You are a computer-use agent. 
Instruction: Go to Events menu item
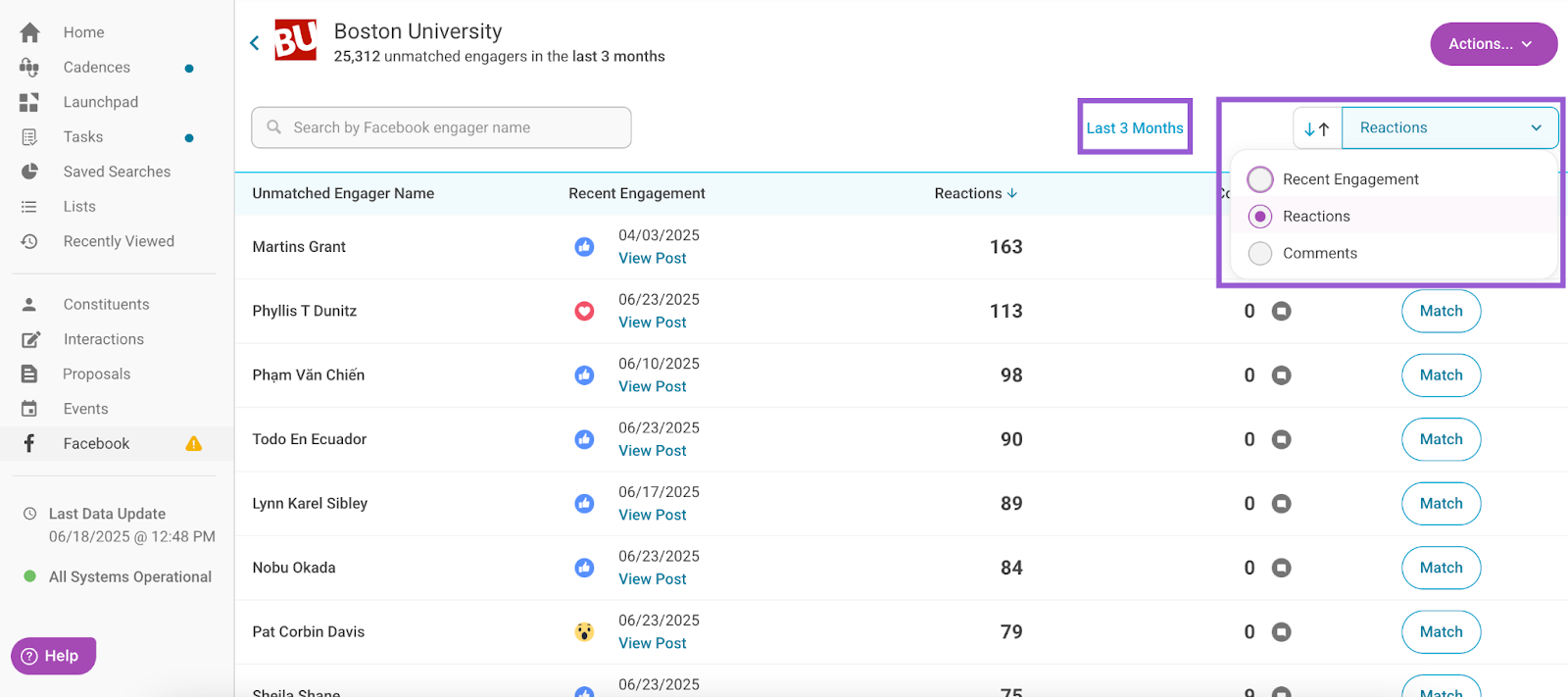click(86, 409)
